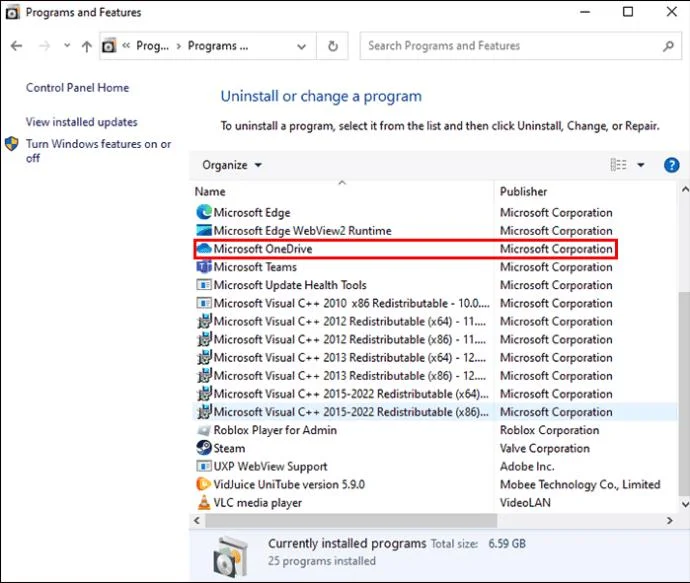Open View installed updates link
The width and height of the screenshot is (690, 583).
81,122
